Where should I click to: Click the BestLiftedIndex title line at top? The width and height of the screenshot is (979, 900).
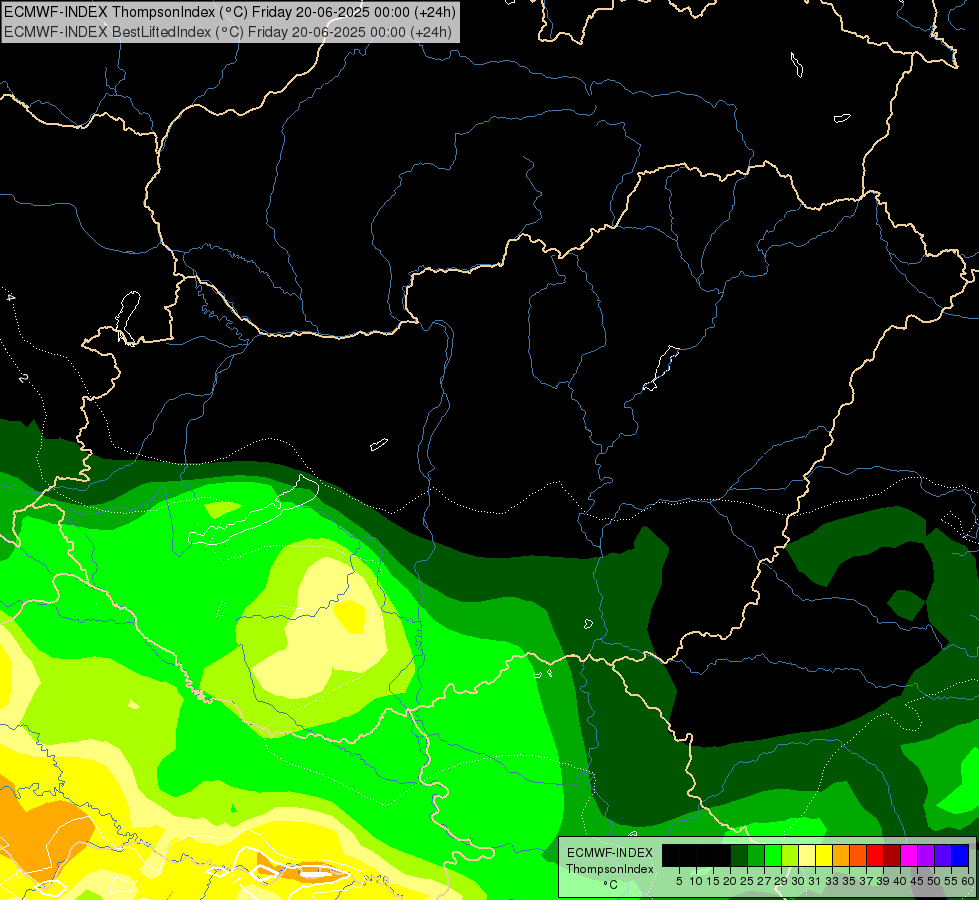point(228,31)
